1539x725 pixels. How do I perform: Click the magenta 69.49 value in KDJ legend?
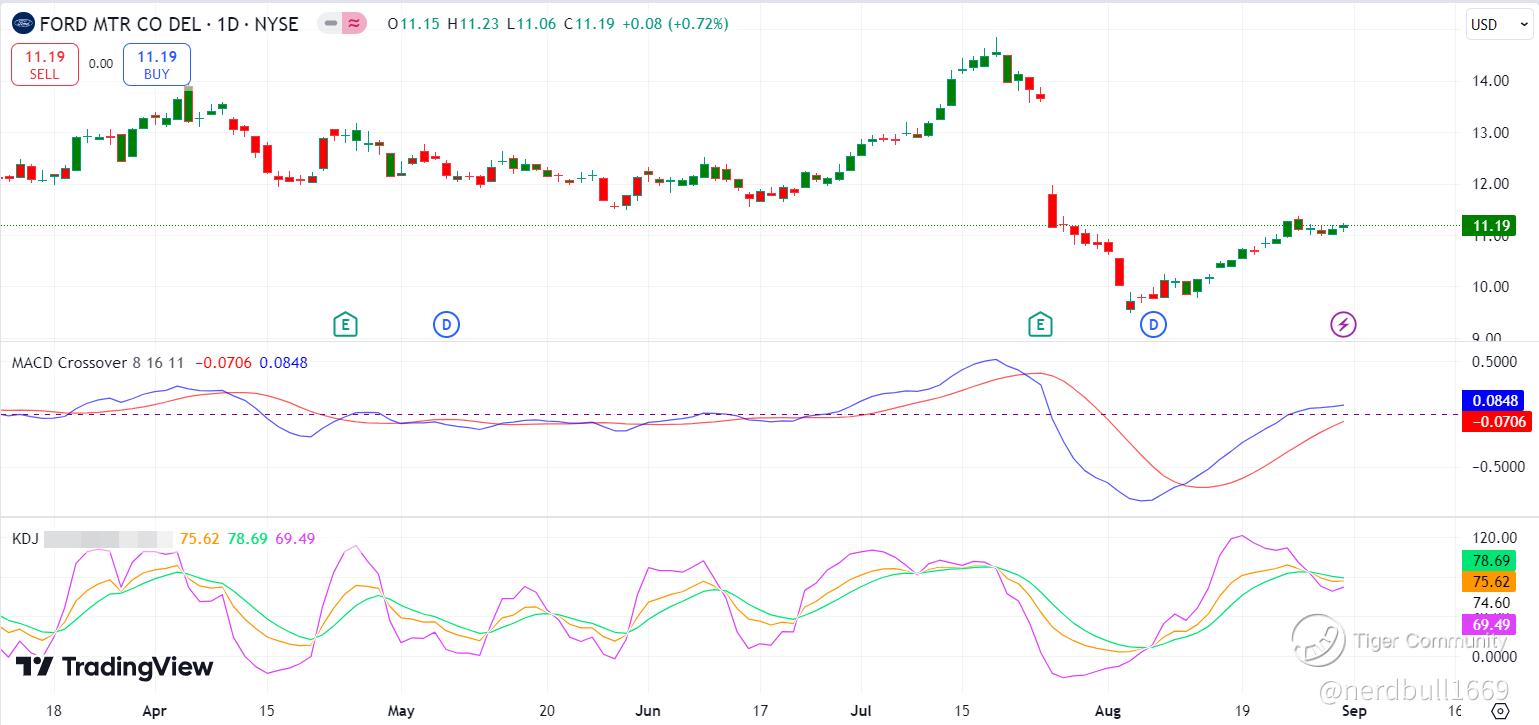point(295,538)
